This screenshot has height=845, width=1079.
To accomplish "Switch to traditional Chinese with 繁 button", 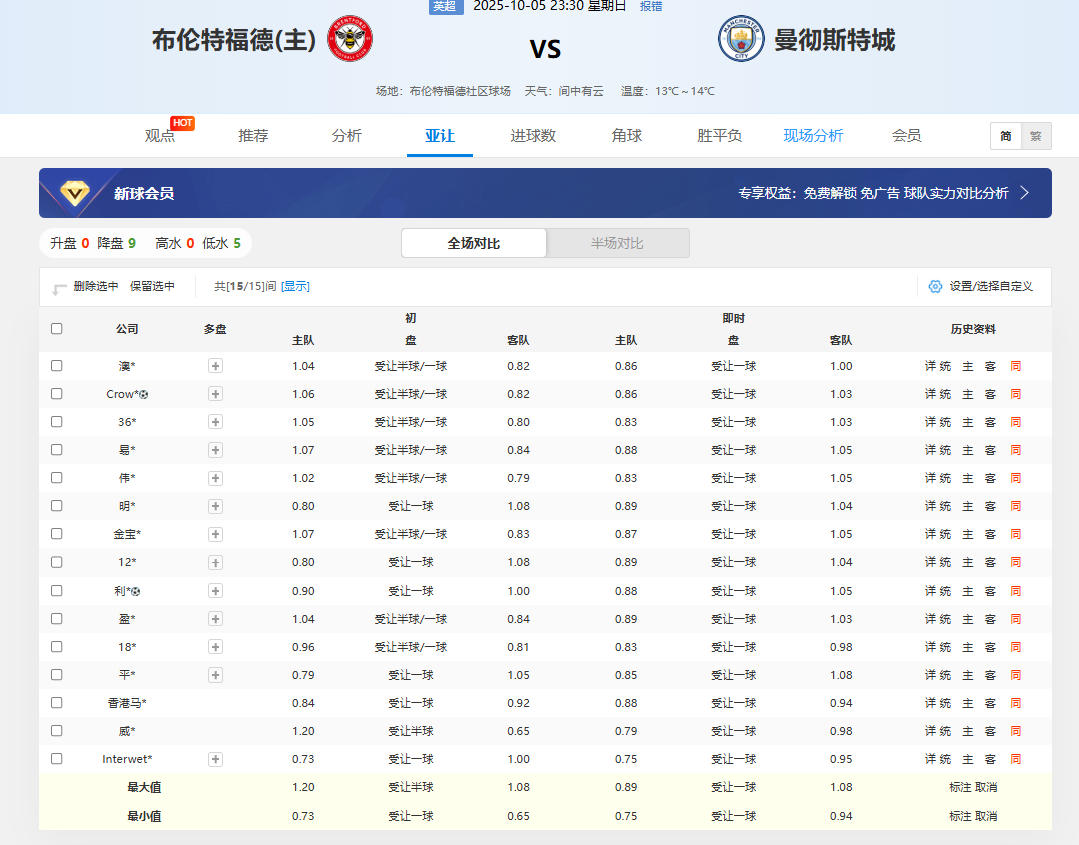I will (x=1035, y=136).
